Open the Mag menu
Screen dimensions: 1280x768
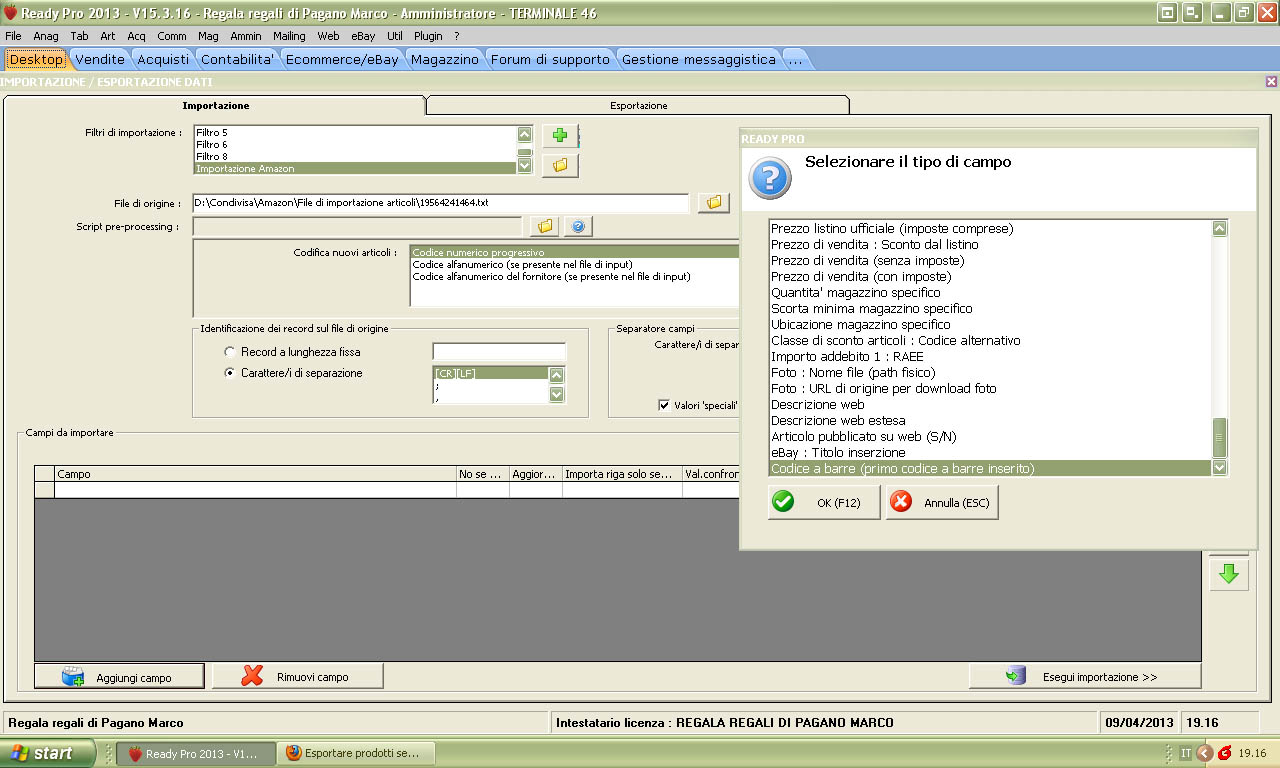point(208,36)
